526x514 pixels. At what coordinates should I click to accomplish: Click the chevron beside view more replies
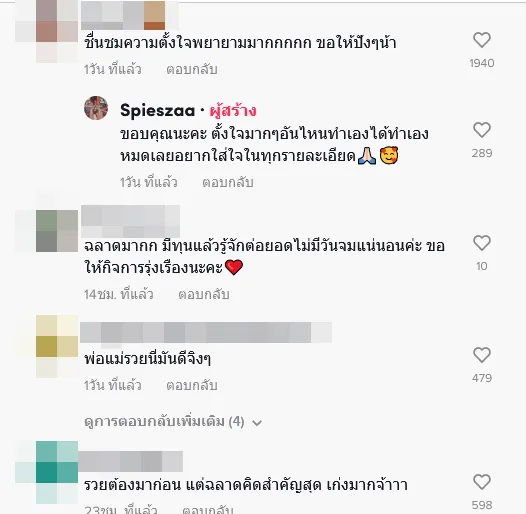257,423
